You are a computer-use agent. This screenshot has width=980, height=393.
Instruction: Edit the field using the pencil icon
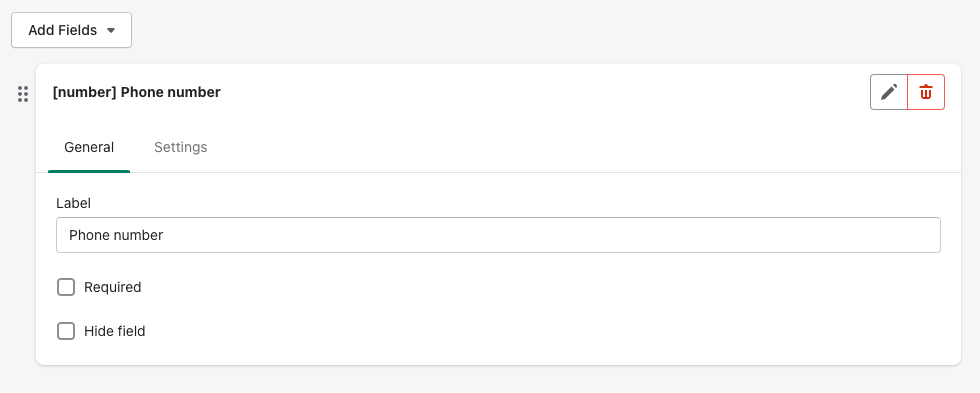889,92
